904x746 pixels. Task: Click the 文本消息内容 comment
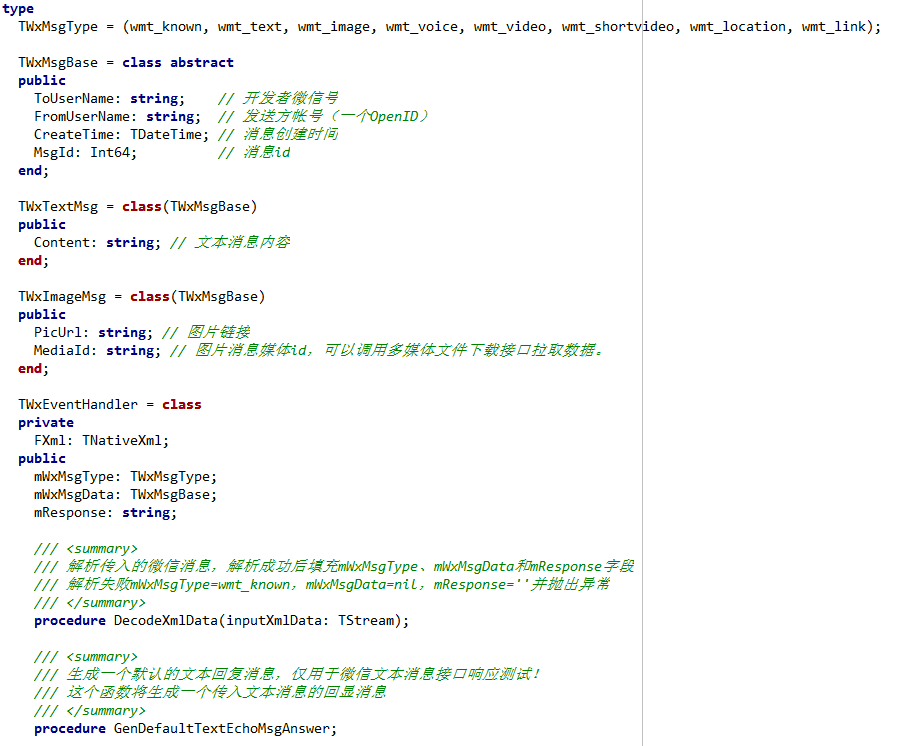(x=230, y=243)
